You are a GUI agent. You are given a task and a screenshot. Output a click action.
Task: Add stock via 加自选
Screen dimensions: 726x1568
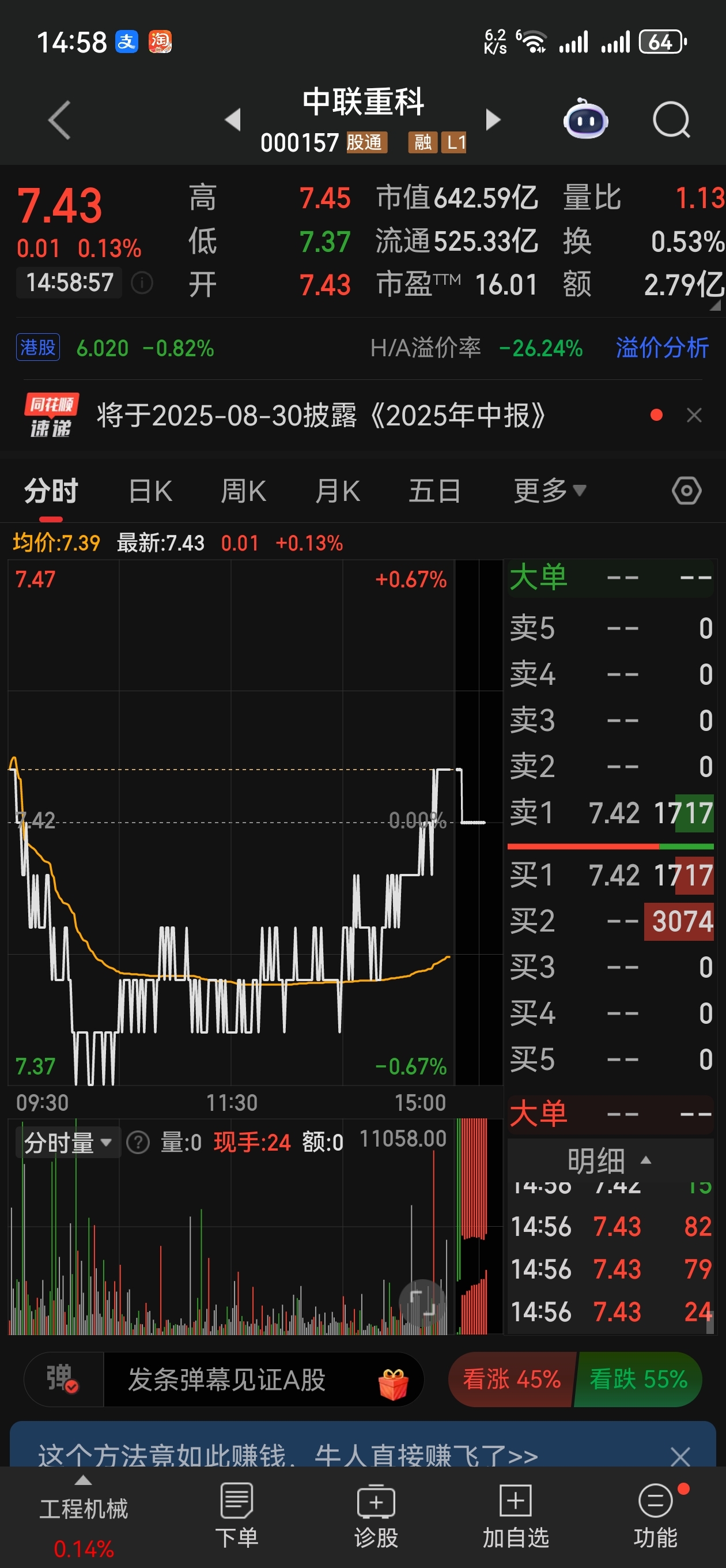pos(516,1516)
